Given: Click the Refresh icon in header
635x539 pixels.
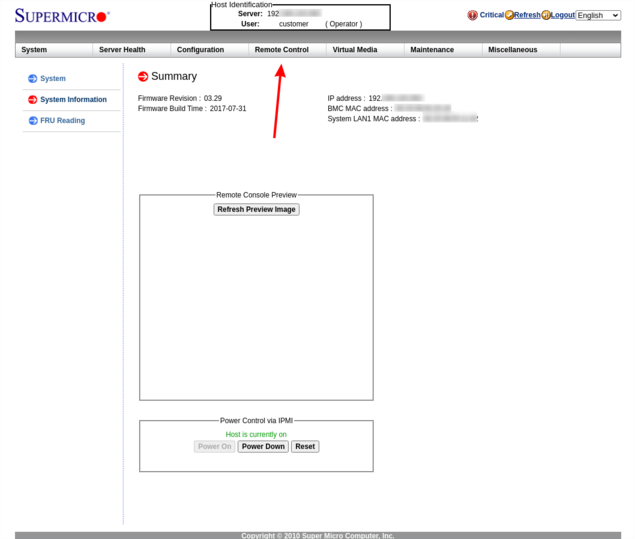Looking at the screenshot, I should coord(509,15).
